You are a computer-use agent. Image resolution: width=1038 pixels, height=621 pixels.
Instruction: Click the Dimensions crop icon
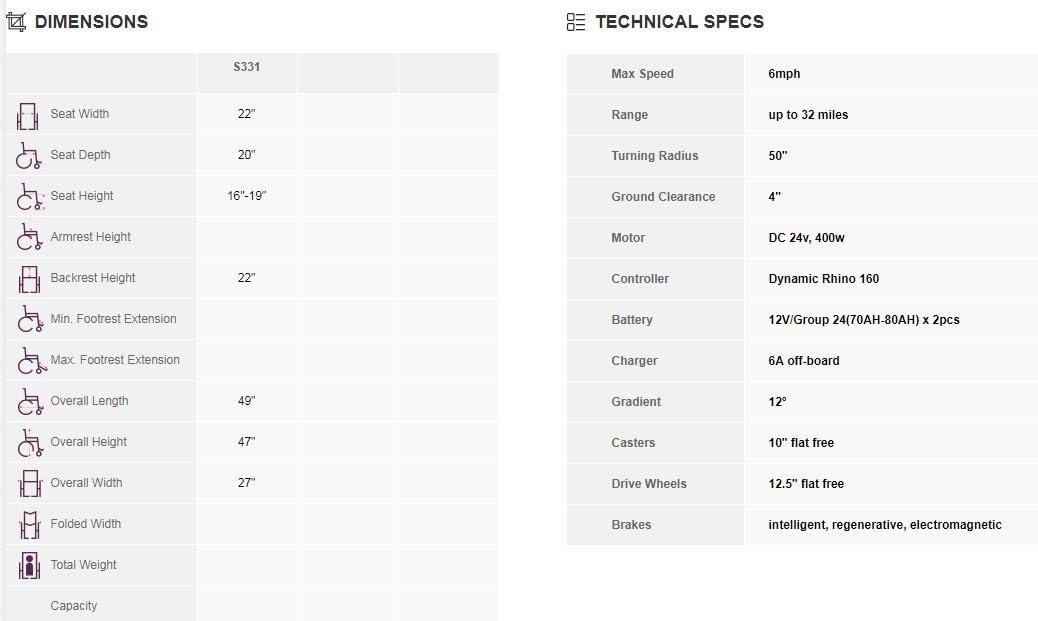16,22
